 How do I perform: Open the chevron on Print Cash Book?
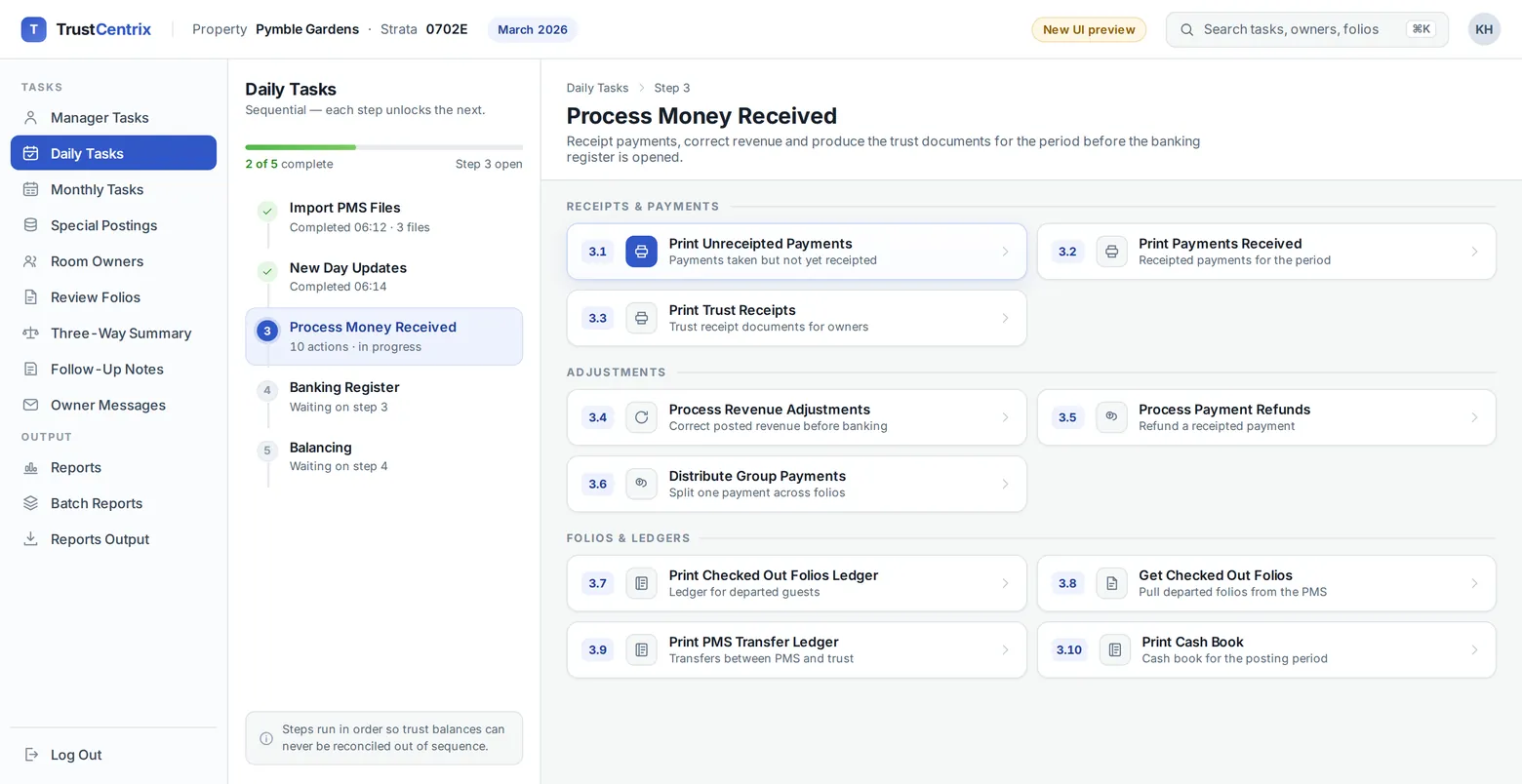tap(1474, 649)
